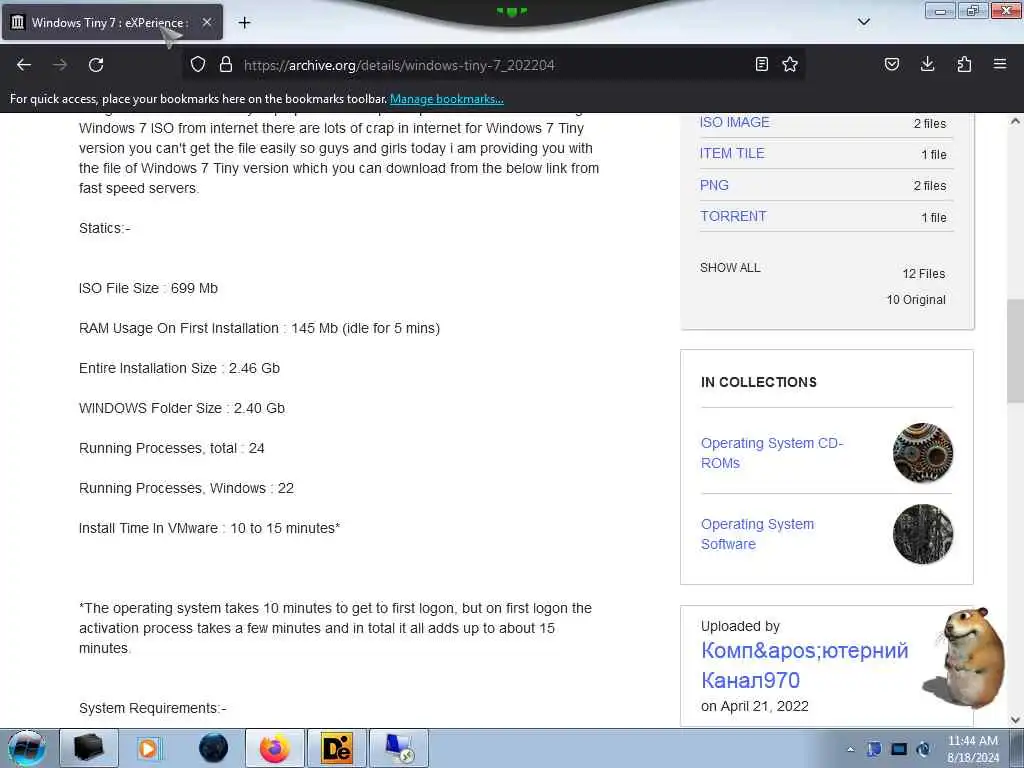The width and height of the screenshot is (1024, 768).
Task: Click the scrollbar up arrow
Action: pyautogui.click(x=1015, y=121)
